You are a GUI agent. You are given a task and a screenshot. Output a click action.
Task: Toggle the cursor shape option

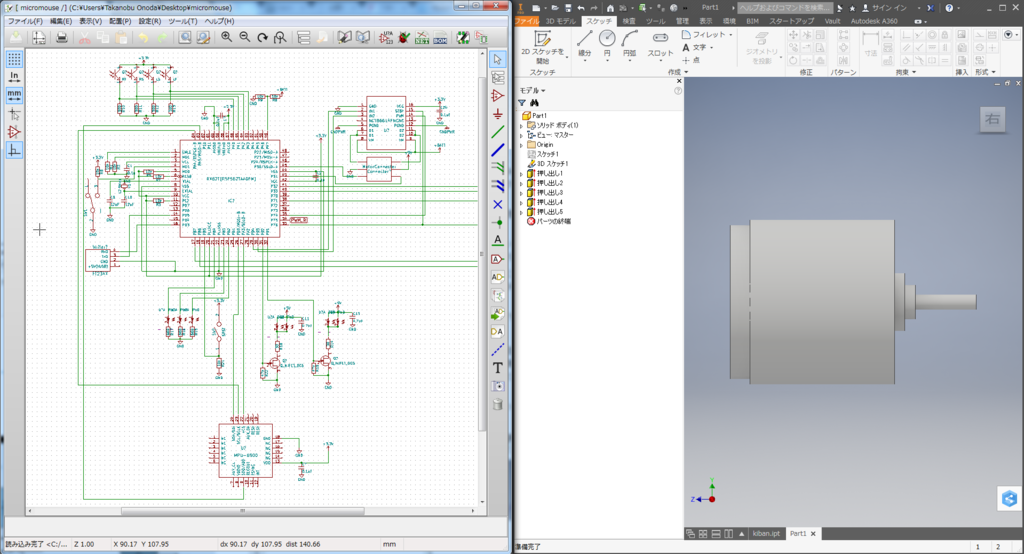pyautogui.click(x=14, y=114)
